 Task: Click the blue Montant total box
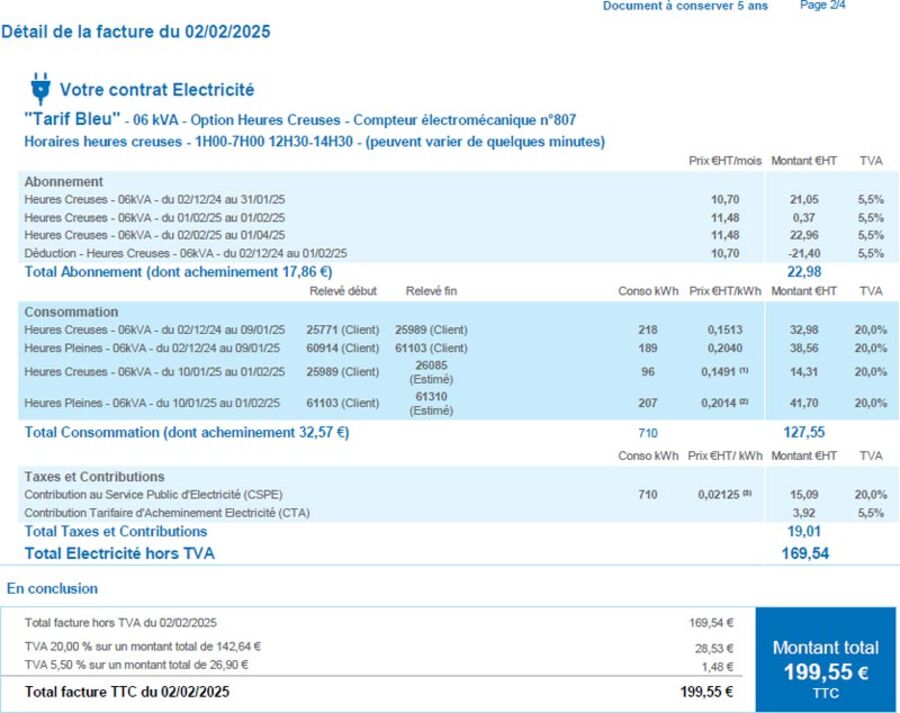click(825, 657)
